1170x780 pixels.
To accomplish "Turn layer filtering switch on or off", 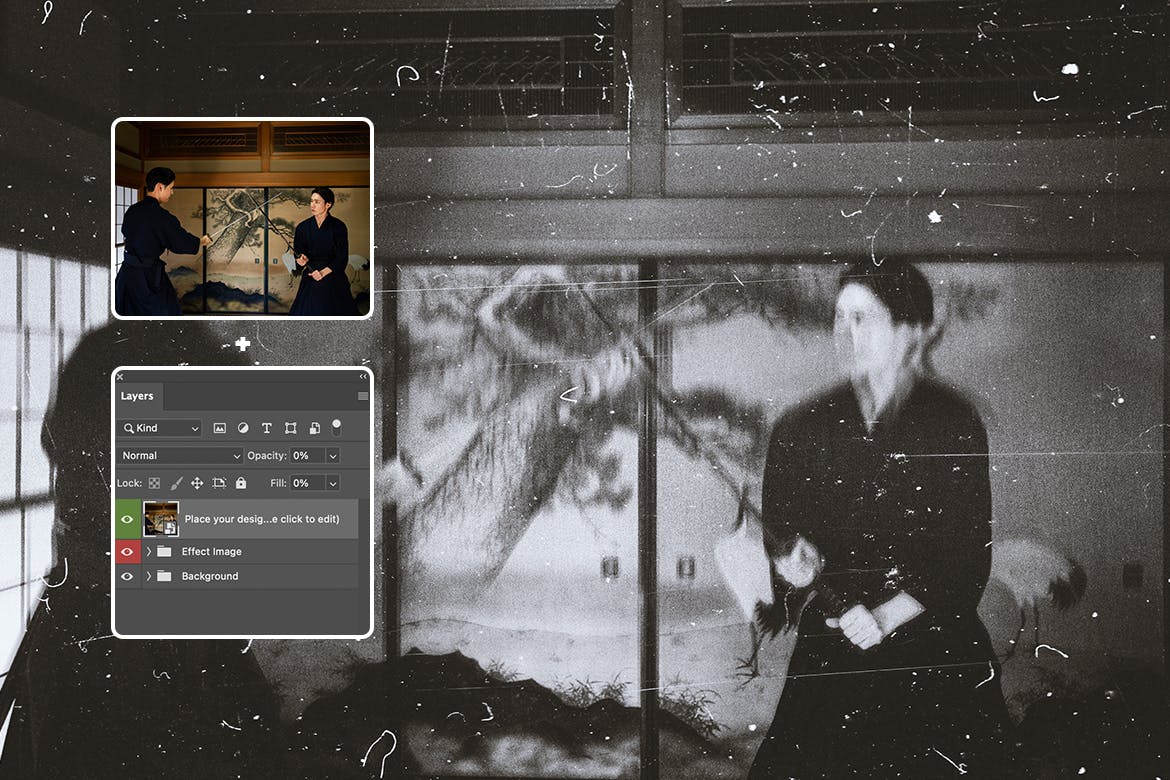I will point(337,427).
